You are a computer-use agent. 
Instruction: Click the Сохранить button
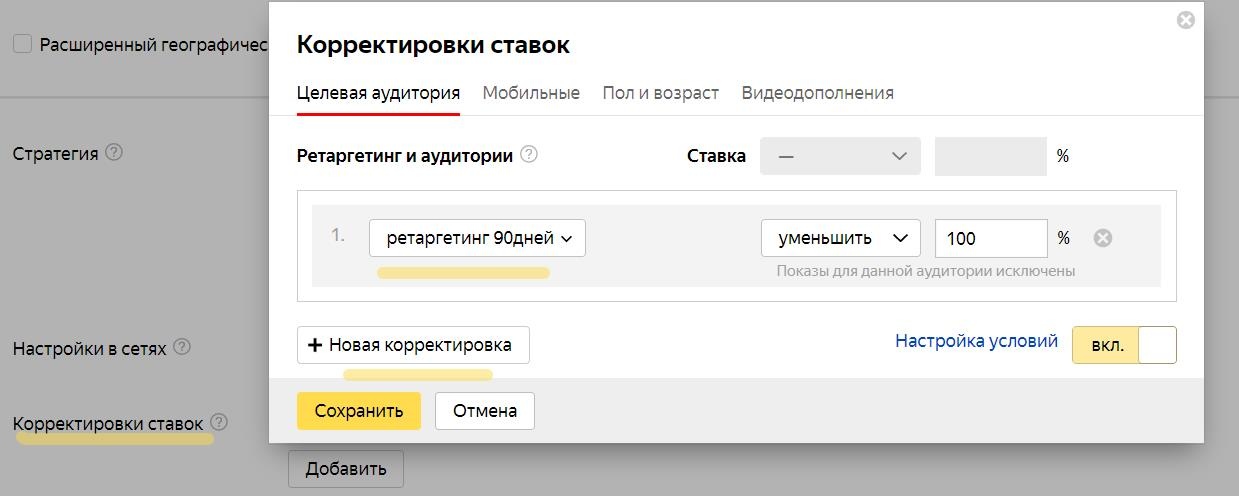coord(358,411)
